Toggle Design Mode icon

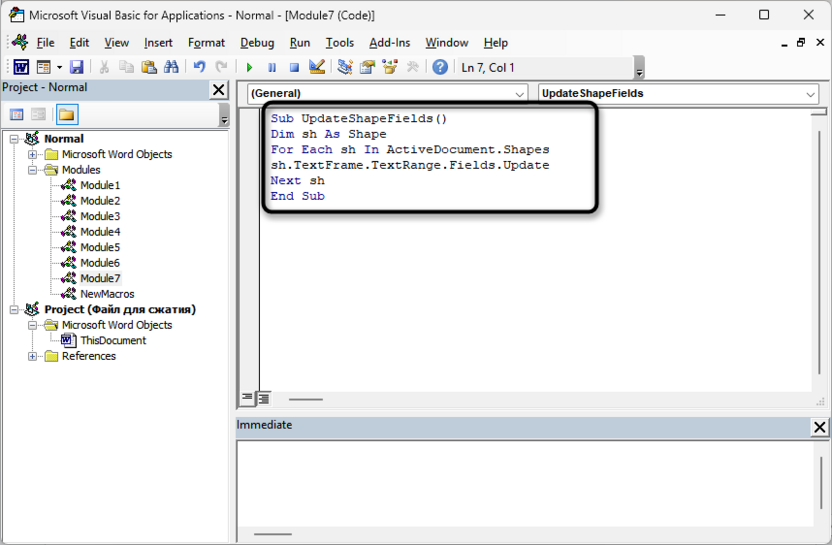[x=317, y=67]
